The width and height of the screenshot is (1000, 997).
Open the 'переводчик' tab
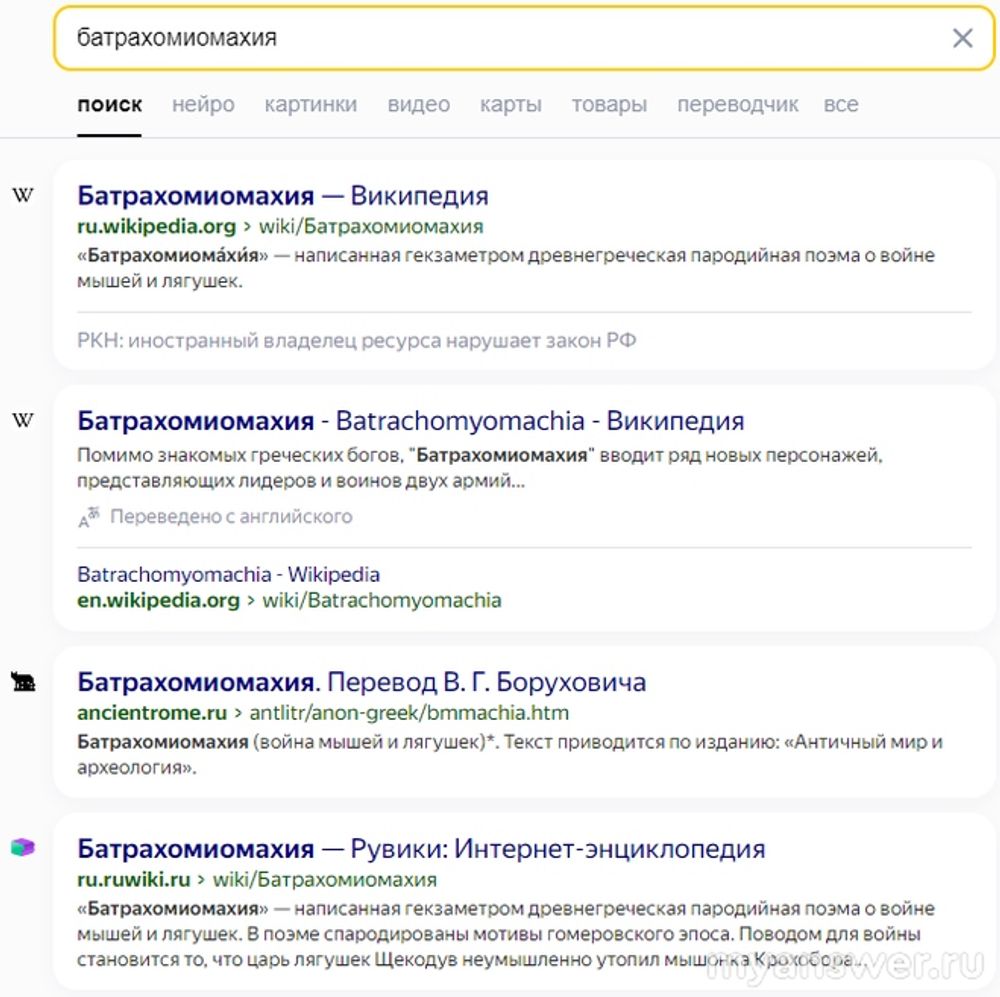[x=737, y=105]
